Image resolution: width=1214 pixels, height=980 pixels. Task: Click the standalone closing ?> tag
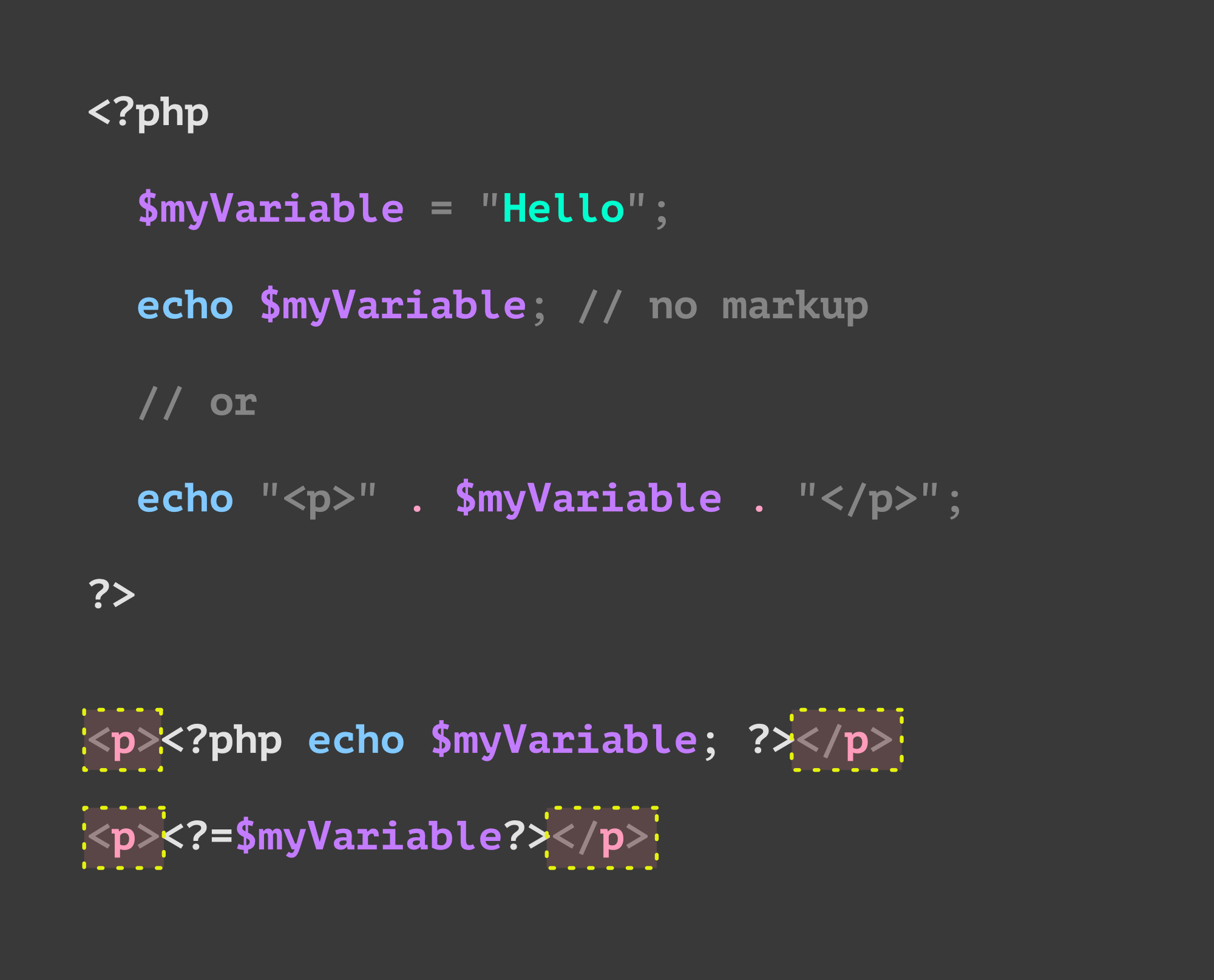[x=112, y=594]
